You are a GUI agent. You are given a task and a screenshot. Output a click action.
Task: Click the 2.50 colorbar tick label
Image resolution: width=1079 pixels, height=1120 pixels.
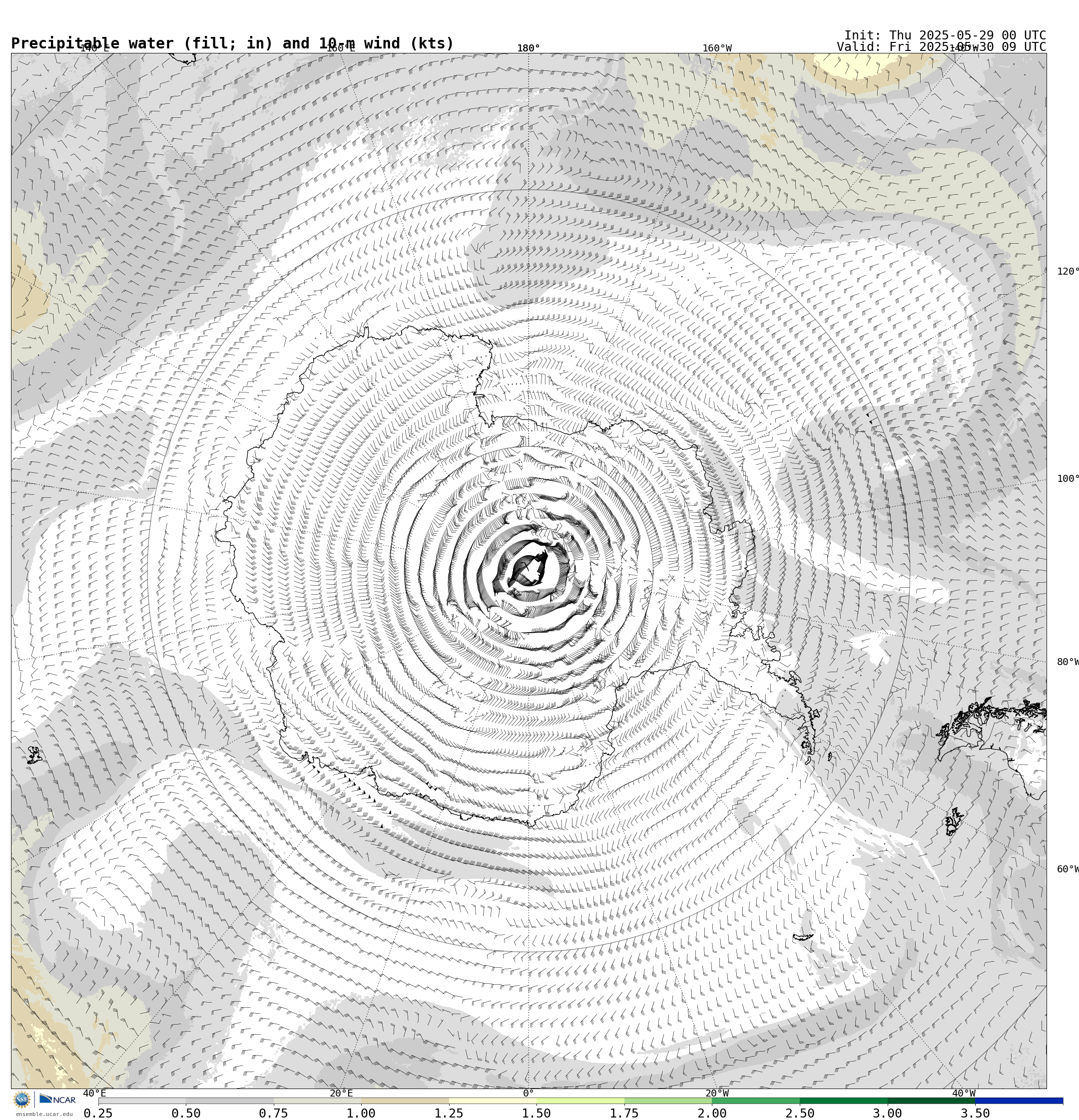point(800,1113)
